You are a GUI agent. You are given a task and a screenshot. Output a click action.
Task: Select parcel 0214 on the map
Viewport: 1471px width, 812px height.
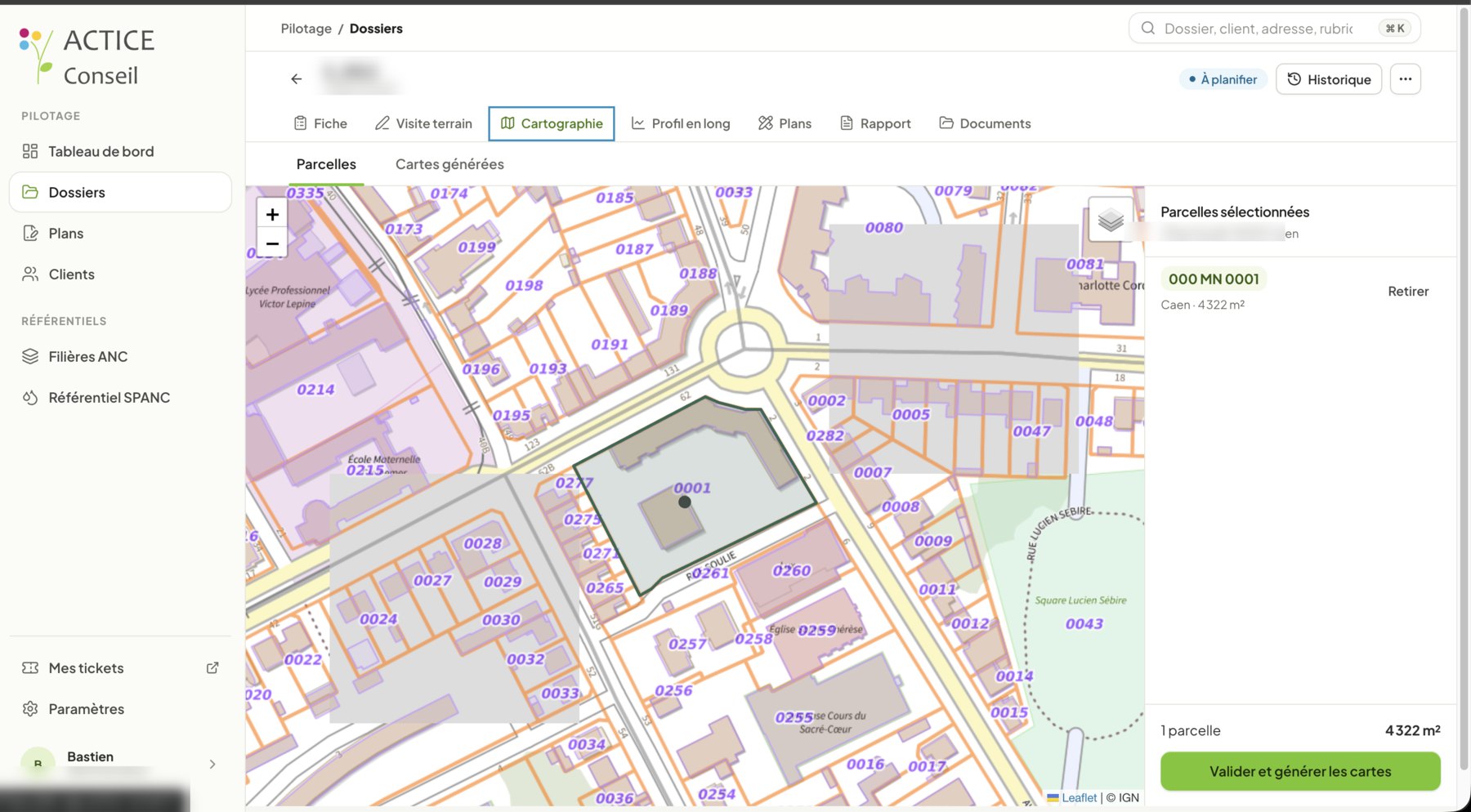[315, 390]
